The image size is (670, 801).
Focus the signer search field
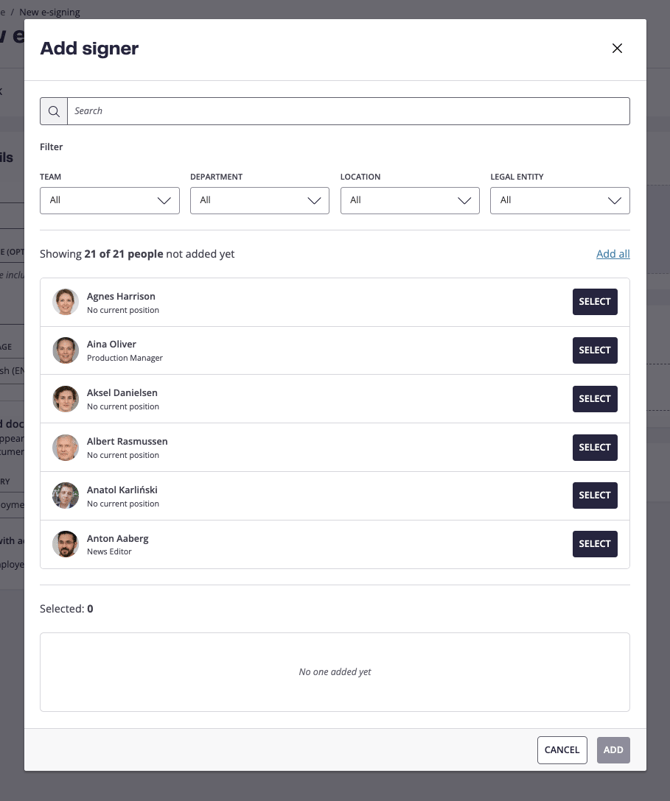tap(348, 111)
